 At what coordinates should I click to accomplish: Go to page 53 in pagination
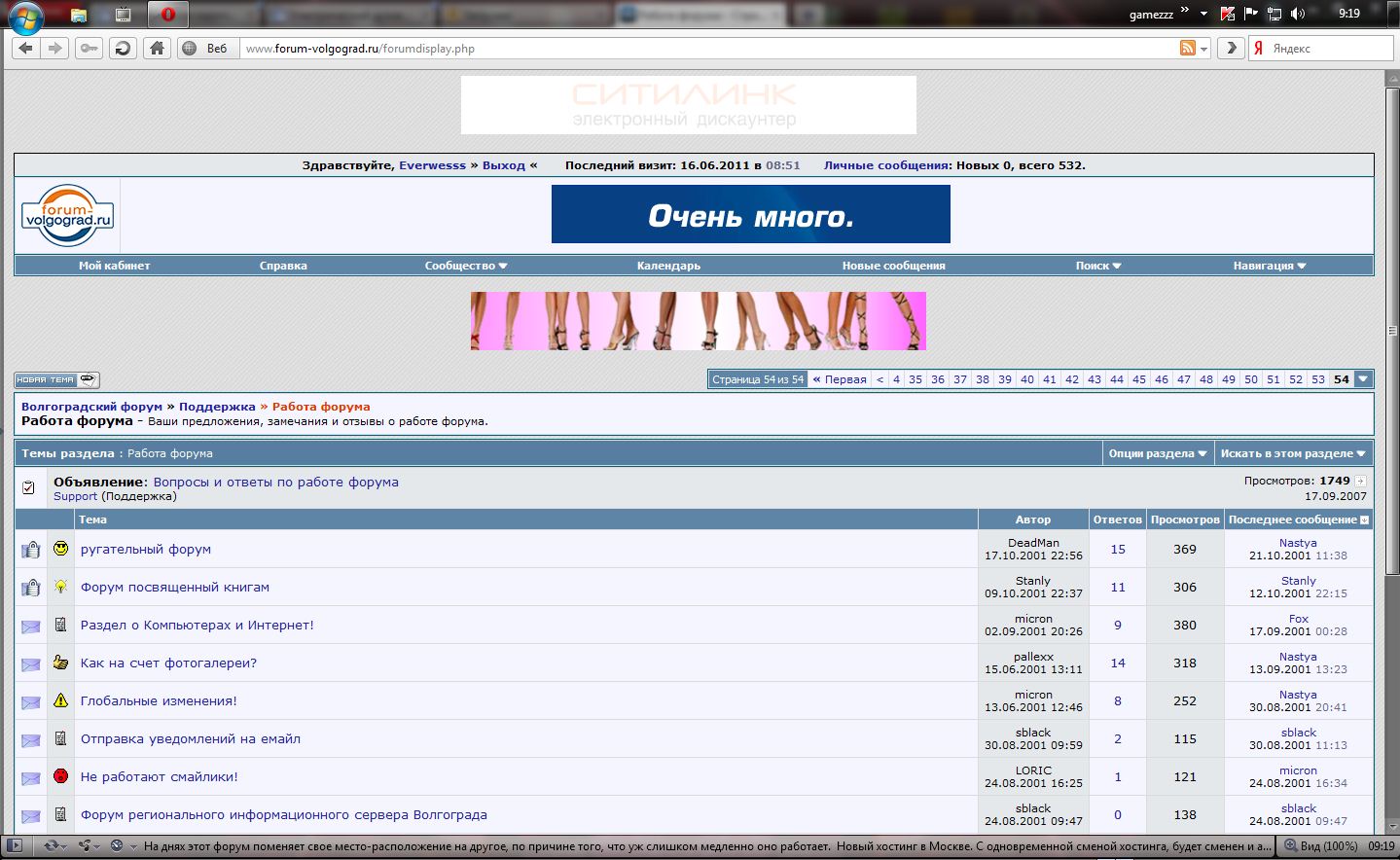click(x=1318, y=379)
